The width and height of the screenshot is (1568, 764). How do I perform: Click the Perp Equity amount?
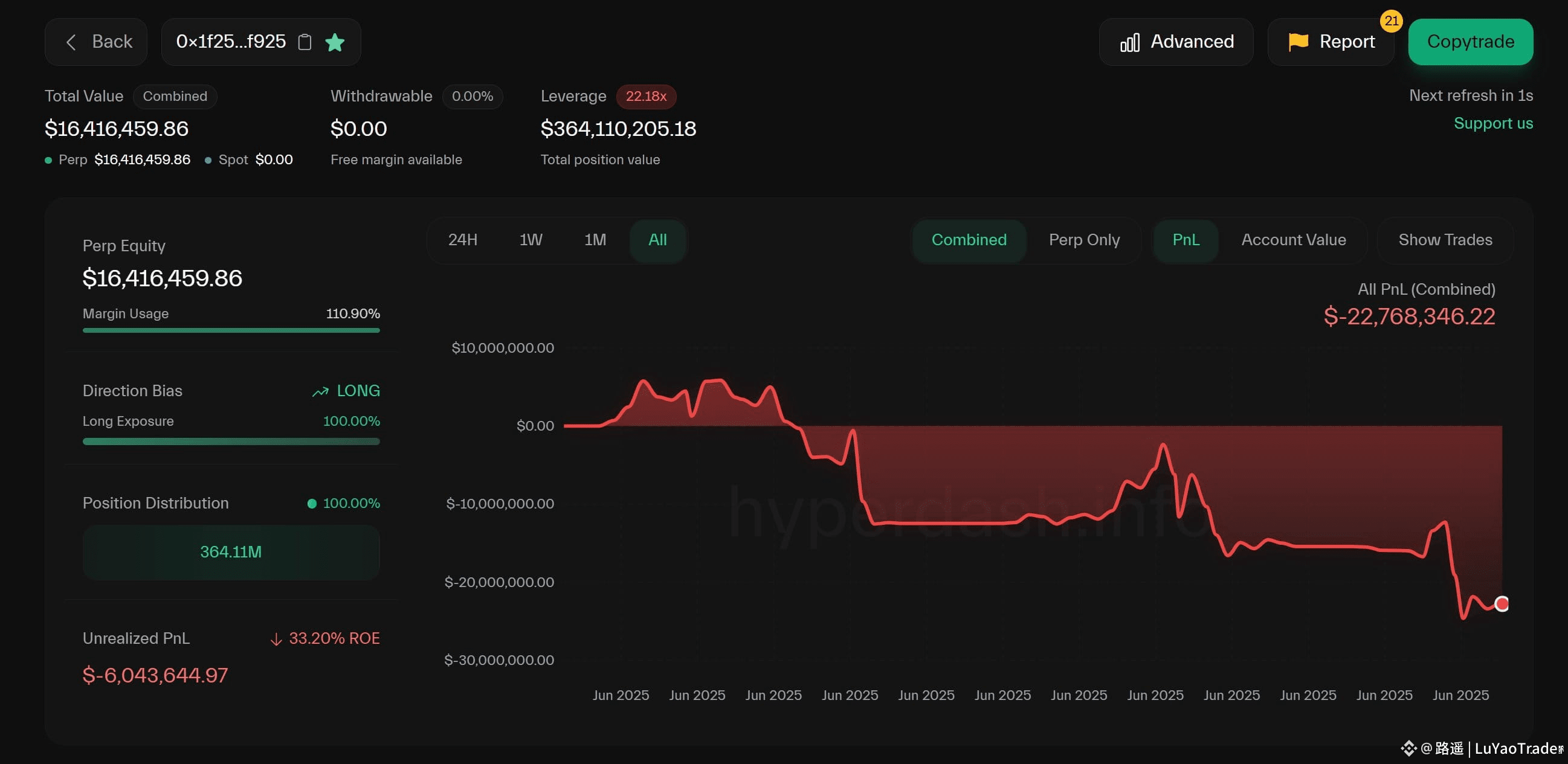163,278
